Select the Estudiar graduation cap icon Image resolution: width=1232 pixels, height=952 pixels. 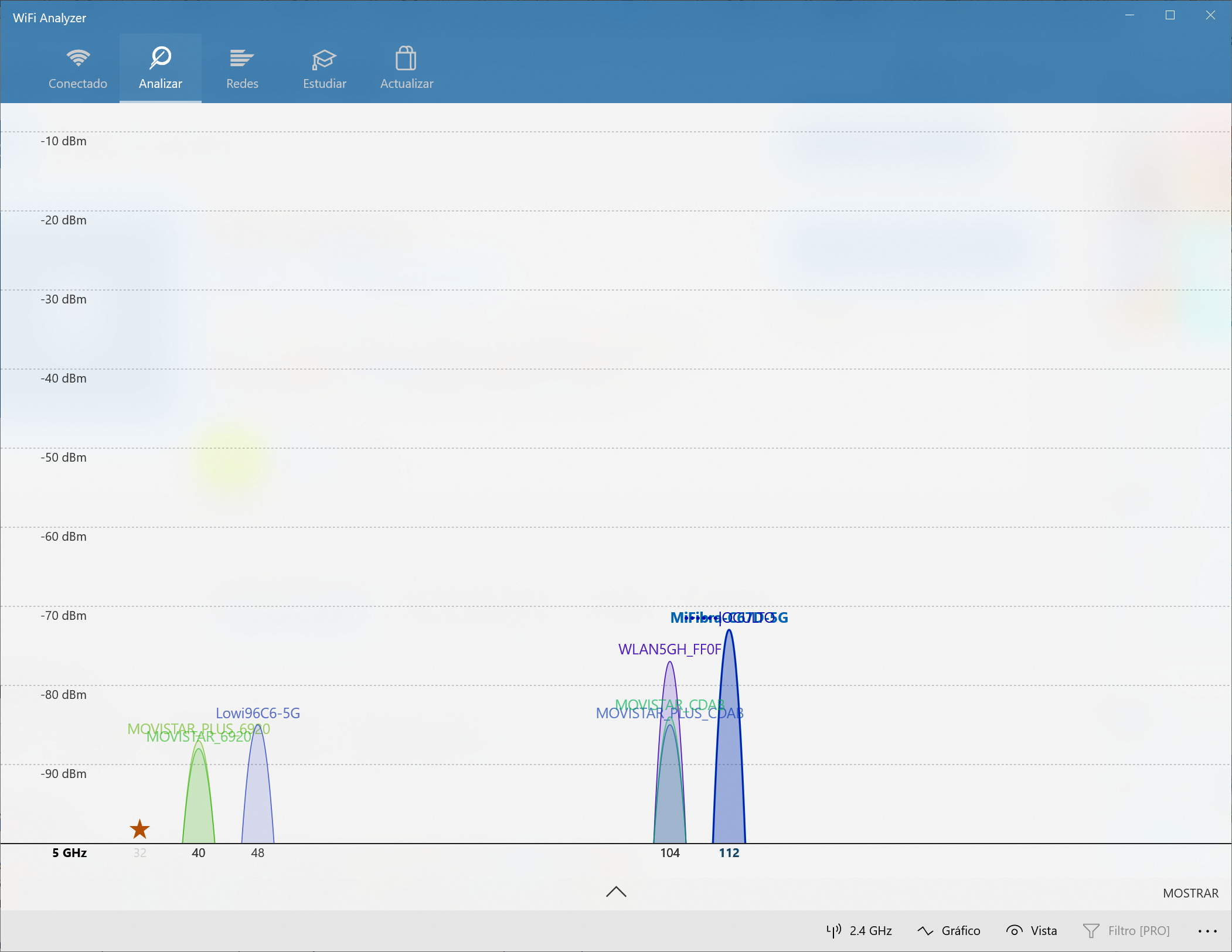(324, 59)
